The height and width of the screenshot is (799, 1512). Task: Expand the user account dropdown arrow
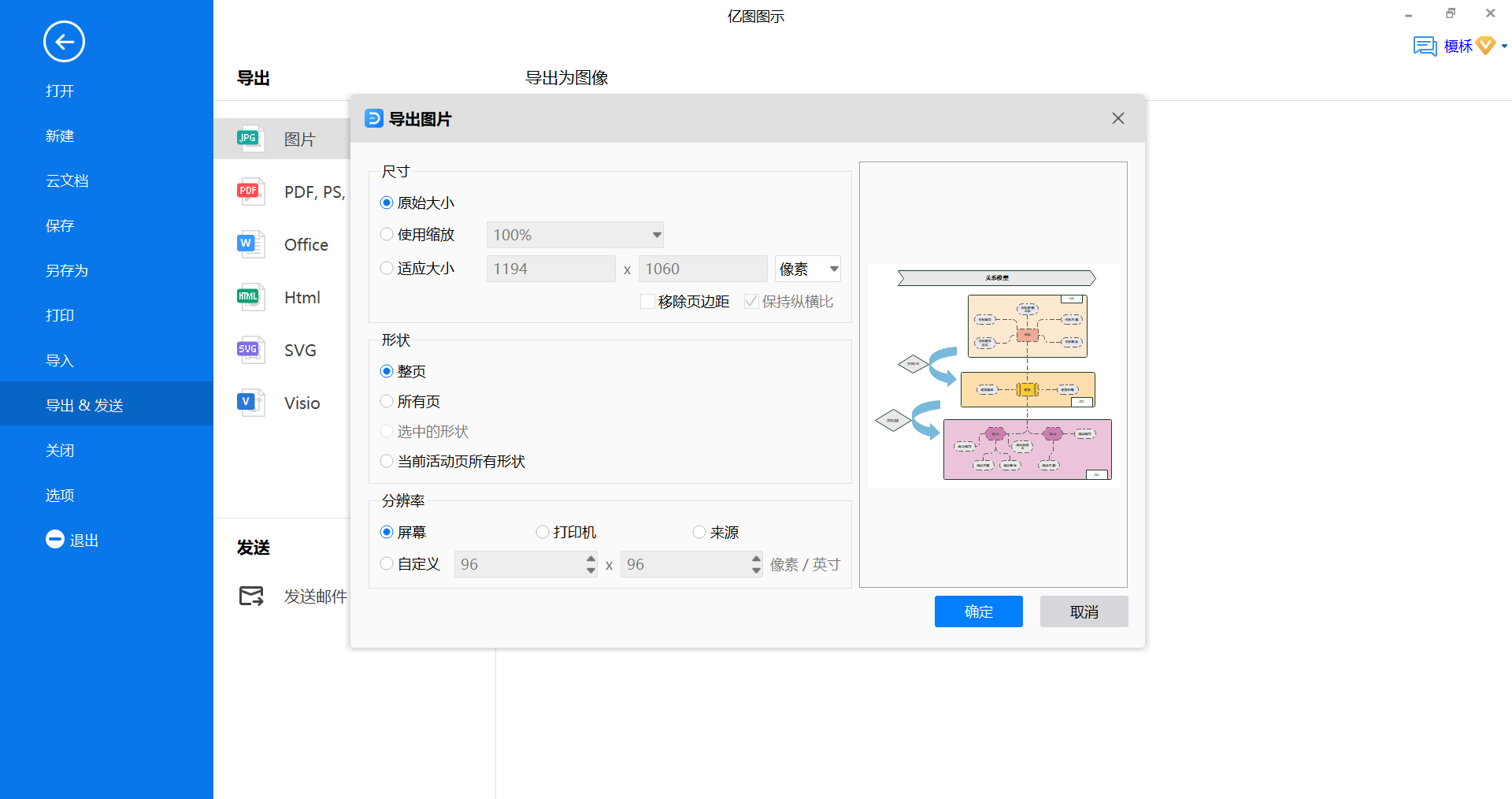click(1504, 46)
